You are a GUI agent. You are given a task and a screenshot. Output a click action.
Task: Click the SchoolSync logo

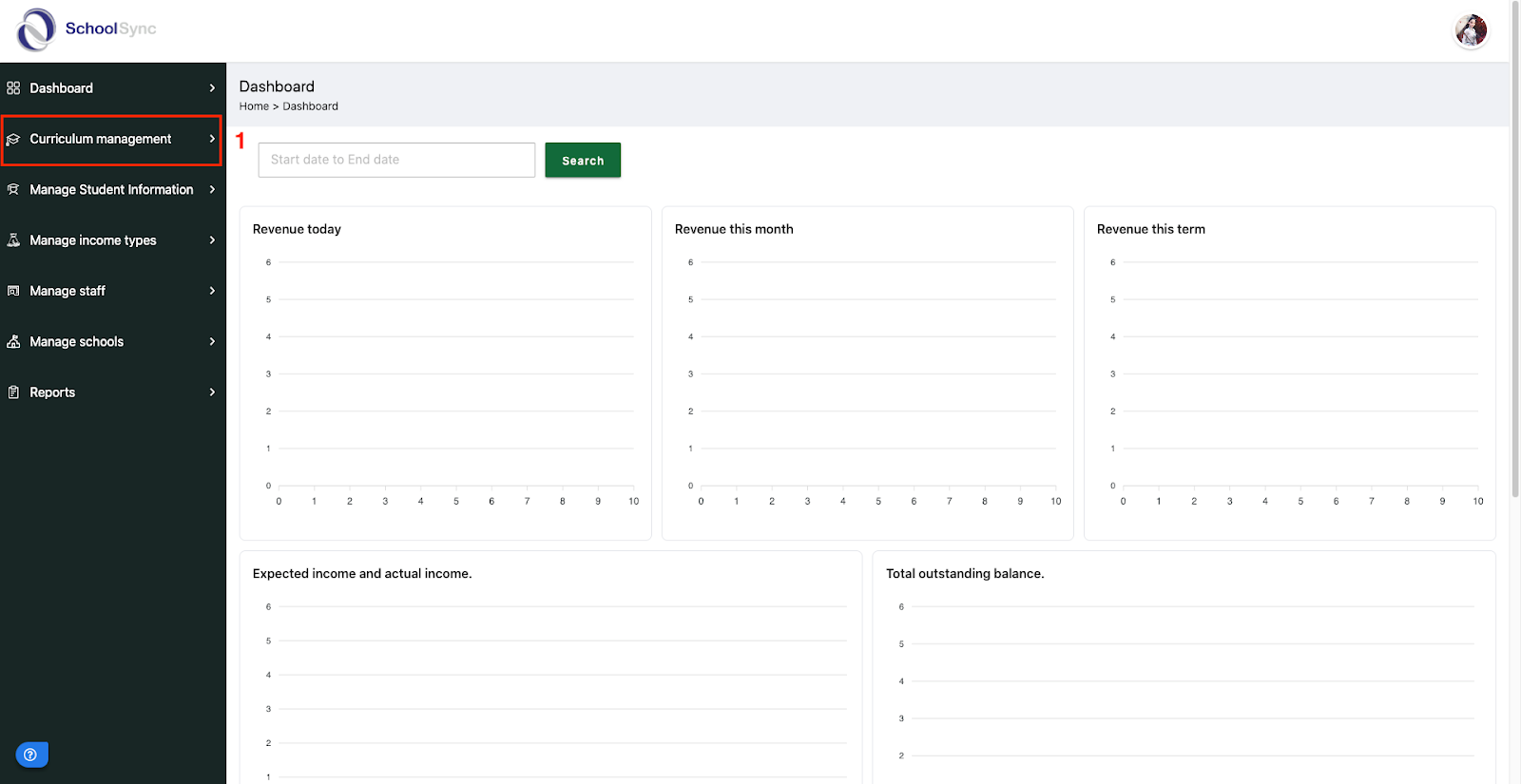pyautogui.click(x=87, y=29)
